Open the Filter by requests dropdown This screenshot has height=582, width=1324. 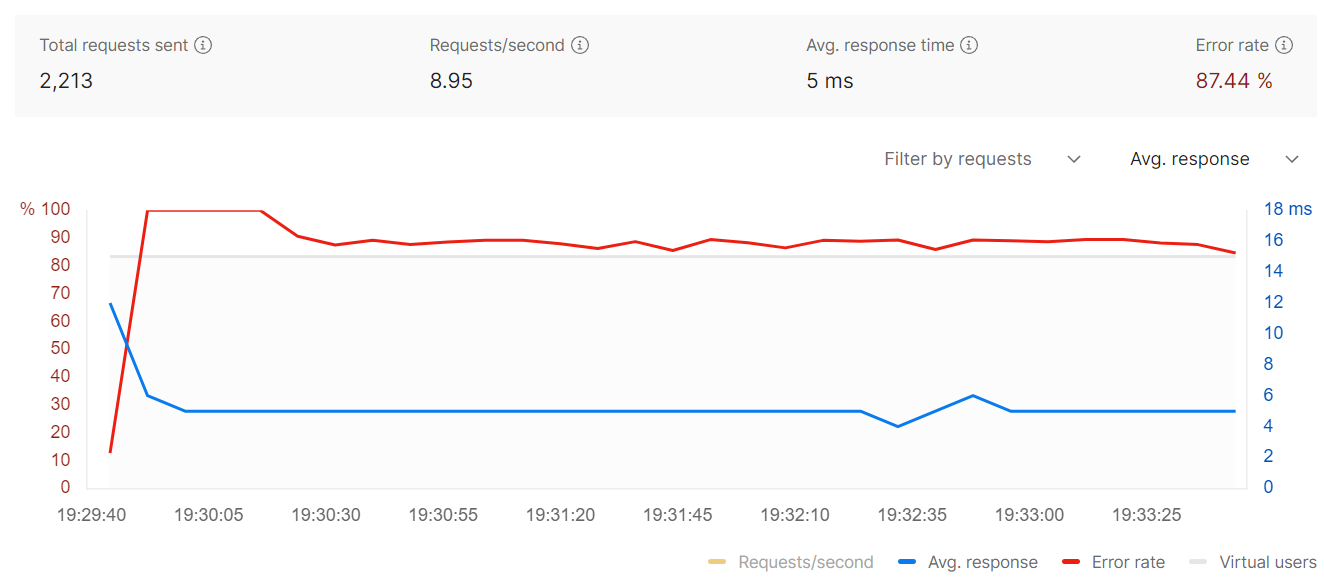[958, 159]
